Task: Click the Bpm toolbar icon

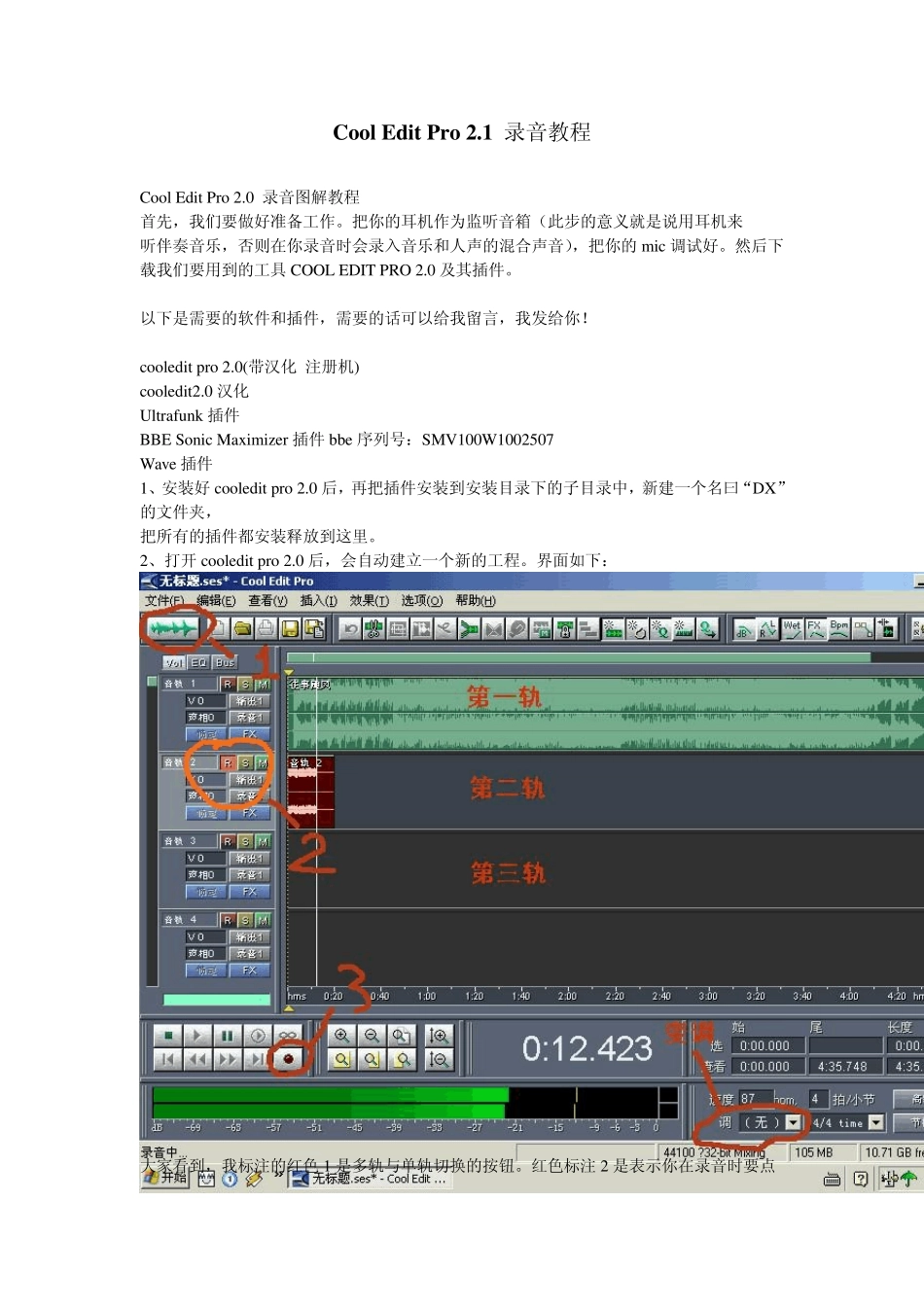Action: pyautogui.click(x=838, y=629)
